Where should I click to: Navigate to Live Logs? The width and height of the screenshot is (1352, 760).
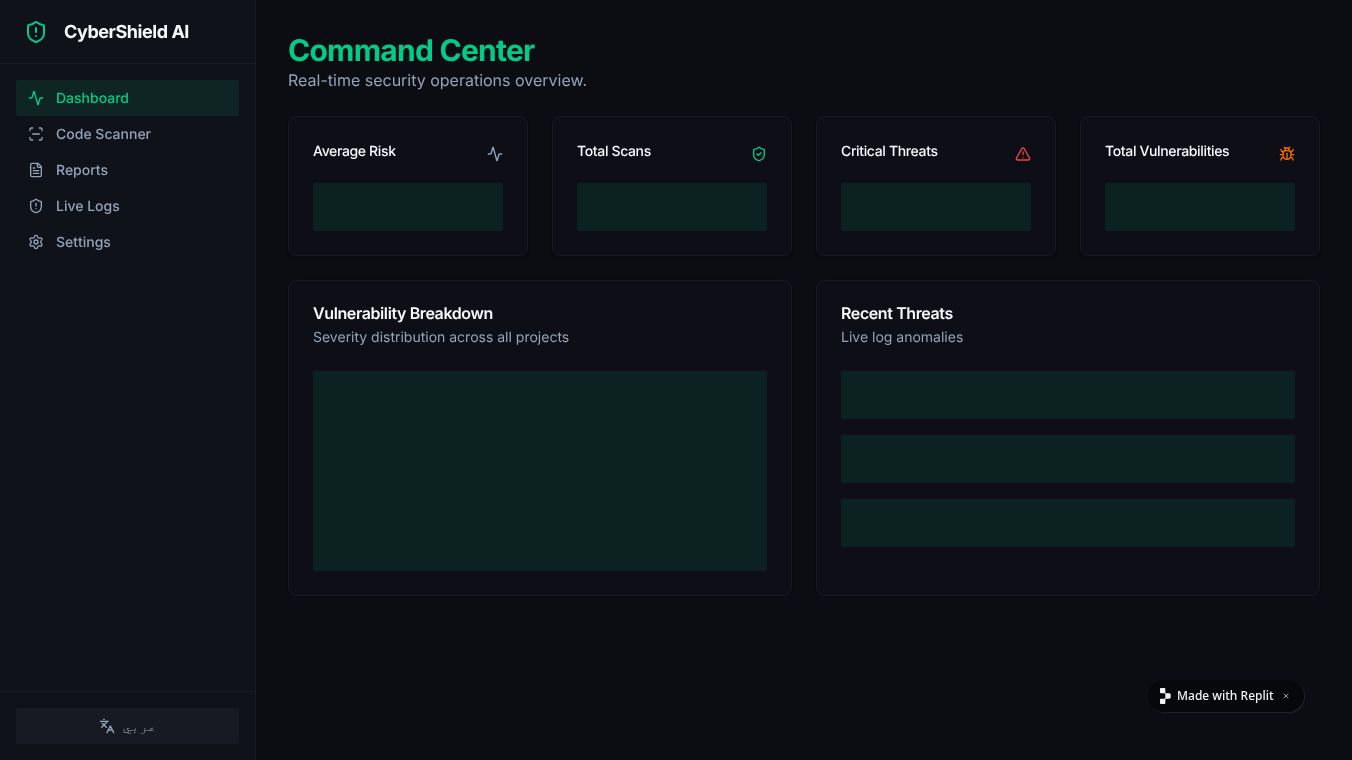tap(127, 206)
